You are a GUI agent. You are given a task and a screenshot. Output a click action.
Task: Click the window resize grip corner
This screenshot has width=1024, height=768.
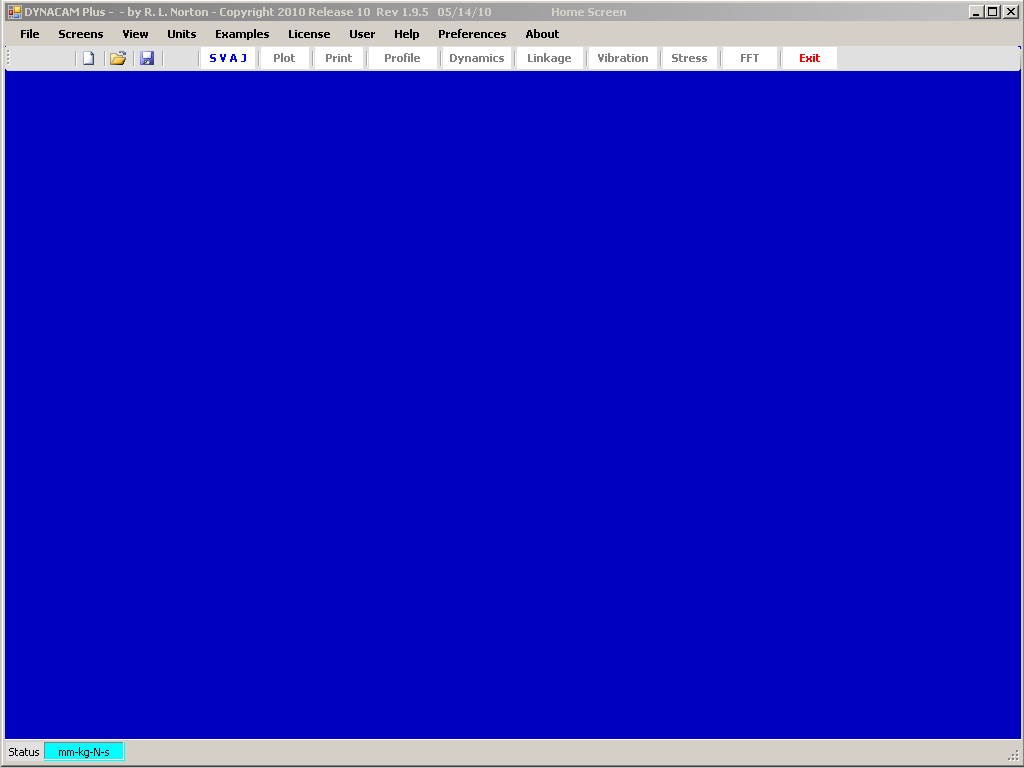1013,755
